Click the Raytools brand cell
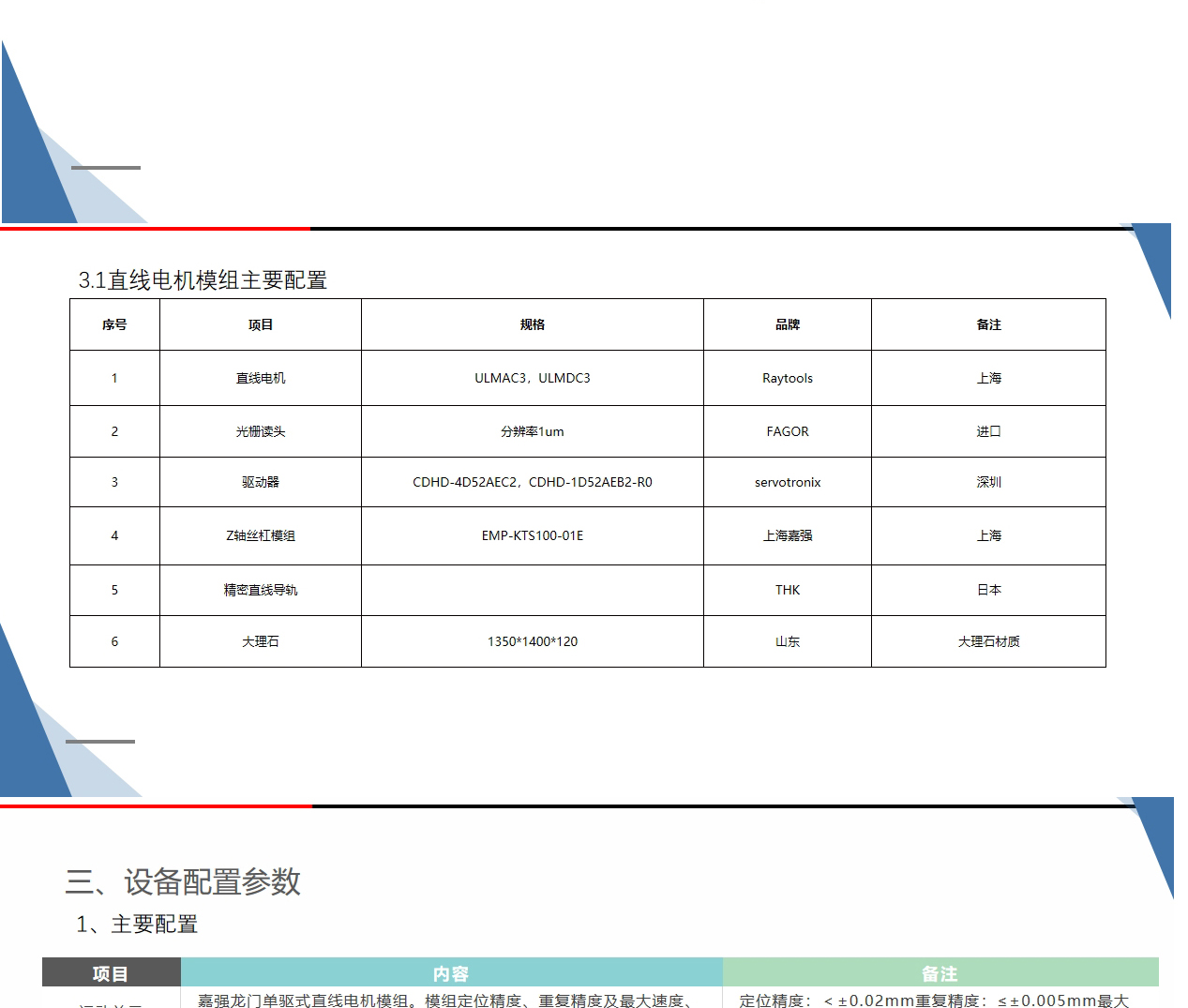 [x=787, y=378]
